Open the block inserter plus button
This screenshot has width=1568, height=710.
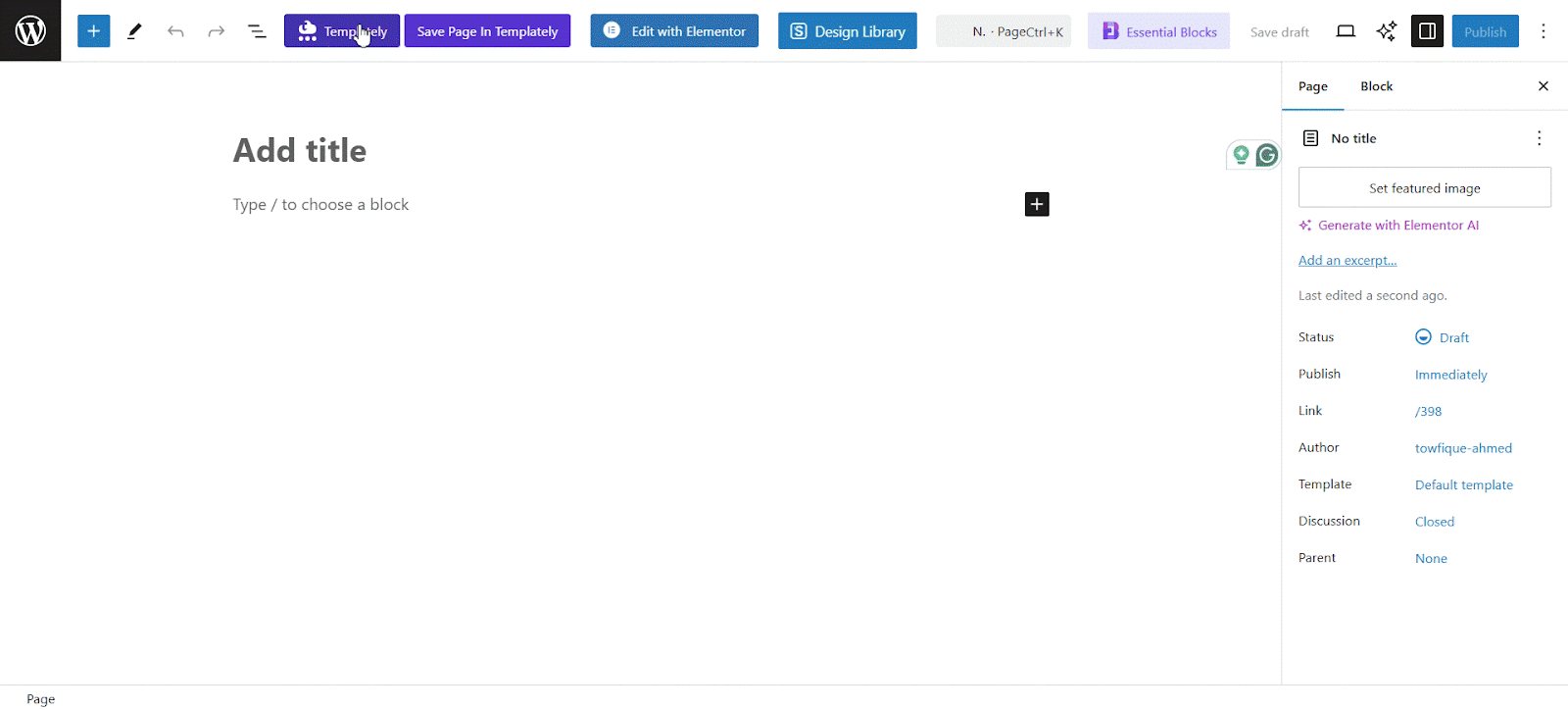tap(94, 31)
